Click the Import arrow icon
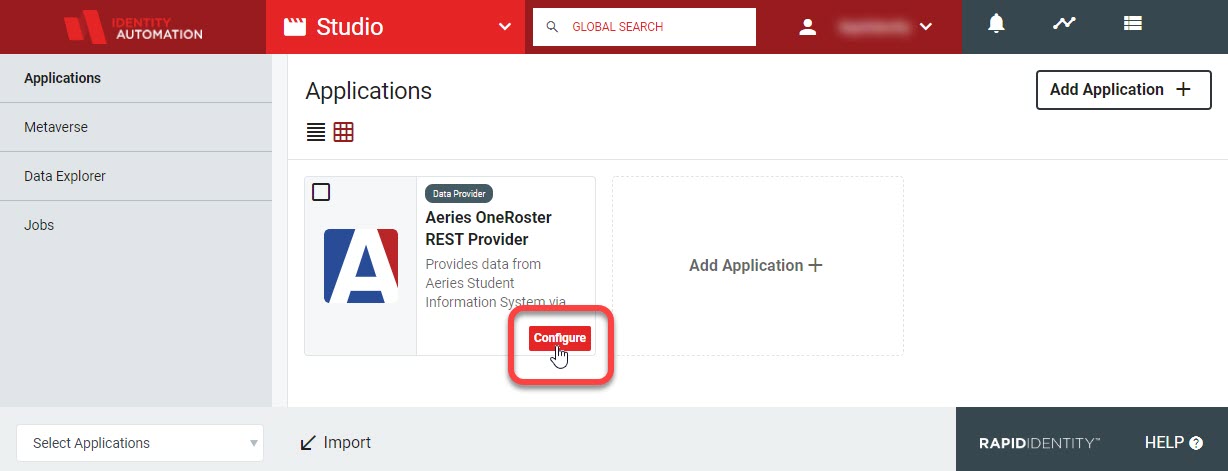Image resolution: width=1228 pixels, height=471 pixels. 308,443
